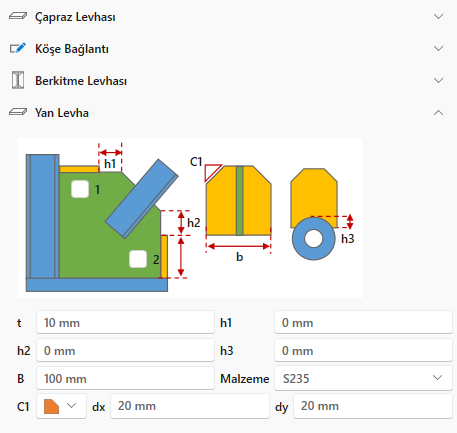Click the red C1 triangle in the diagram
This screenshot has height=433, width=457.
212,172
